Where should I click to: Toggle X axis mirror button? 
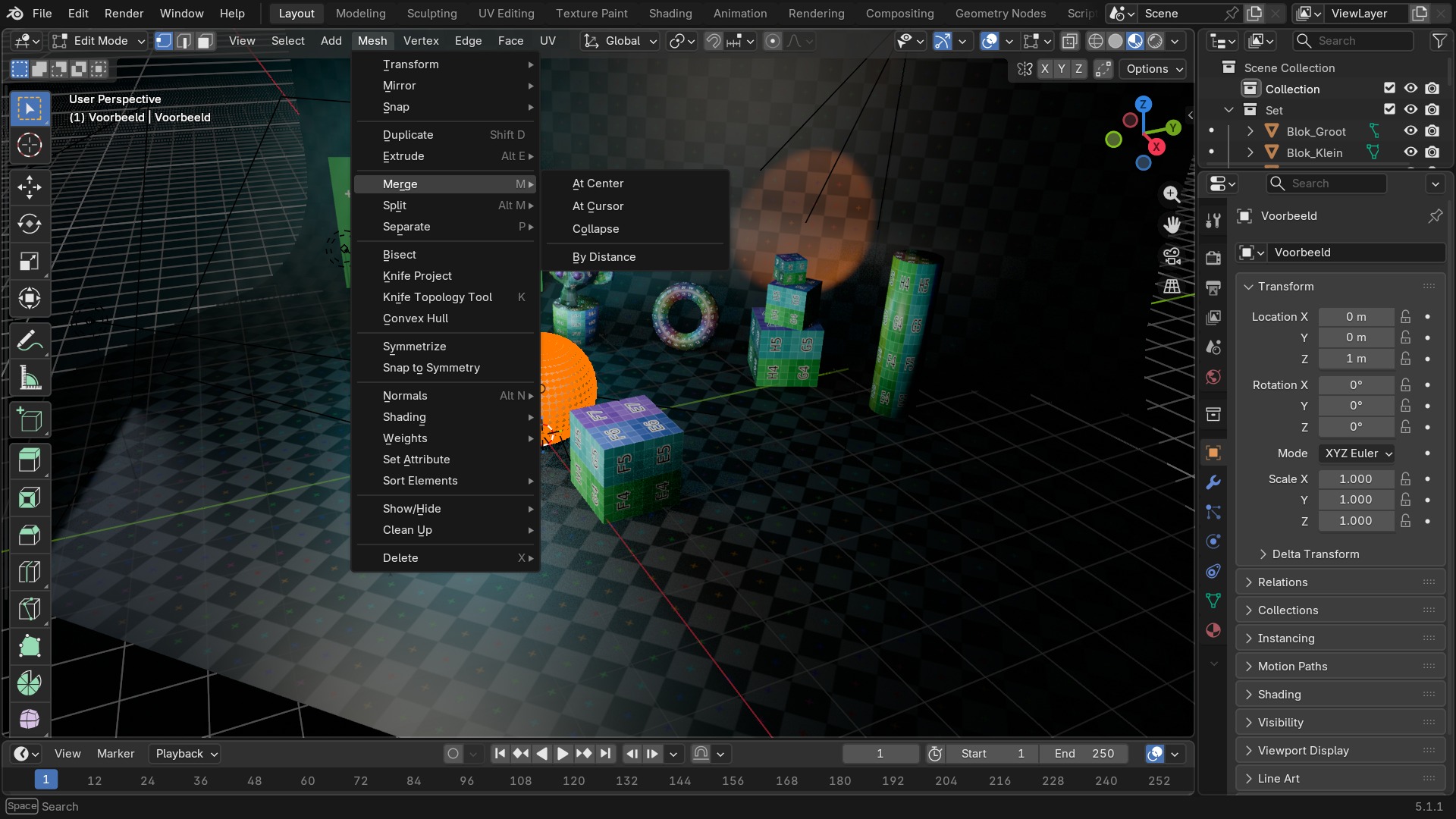click(1045, 69)
